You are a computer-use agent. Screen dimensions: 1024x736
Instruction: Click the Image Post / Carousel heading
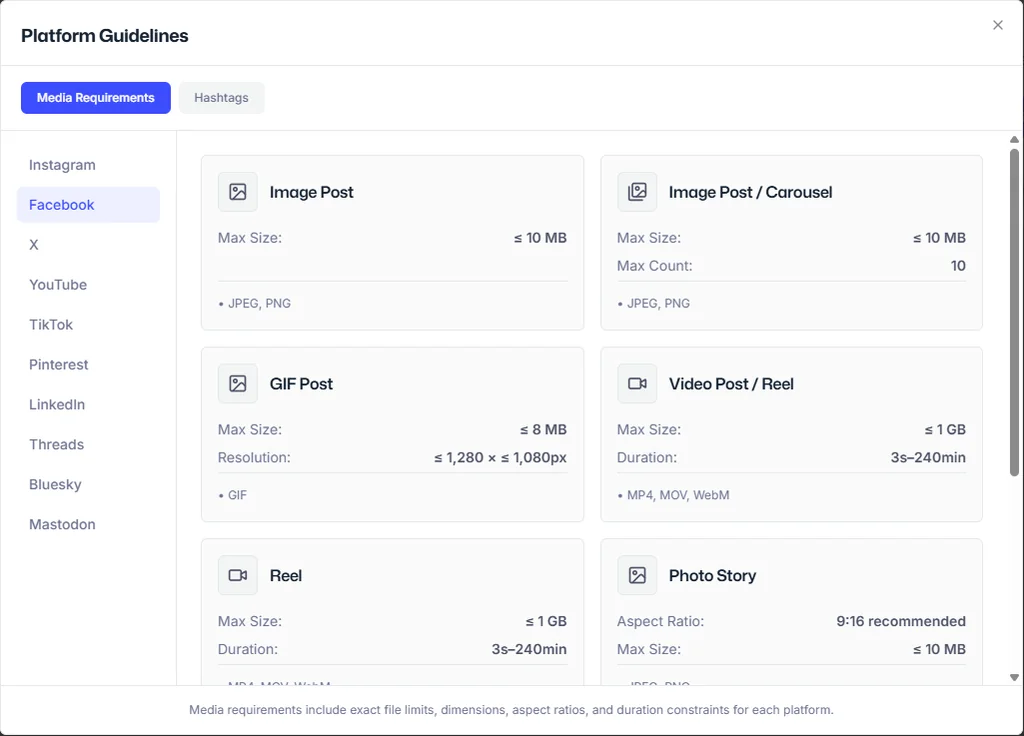pyautogui.click(x=750, y=192)
